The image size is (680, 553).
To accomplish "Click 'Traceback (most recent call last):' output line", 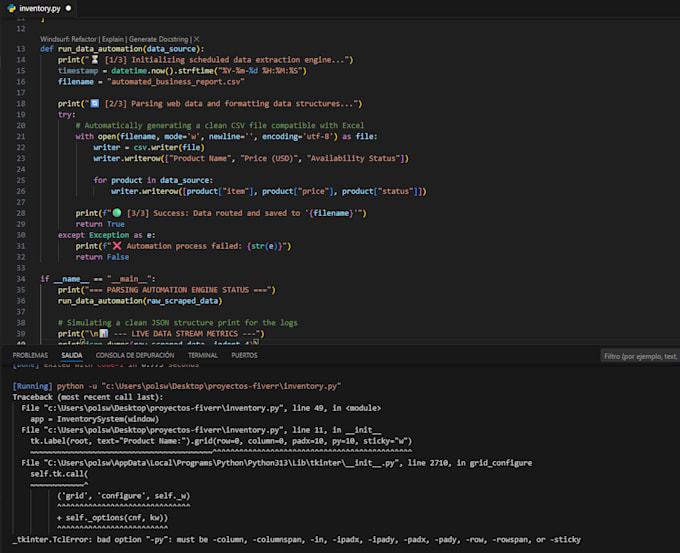I will point(88,397).
